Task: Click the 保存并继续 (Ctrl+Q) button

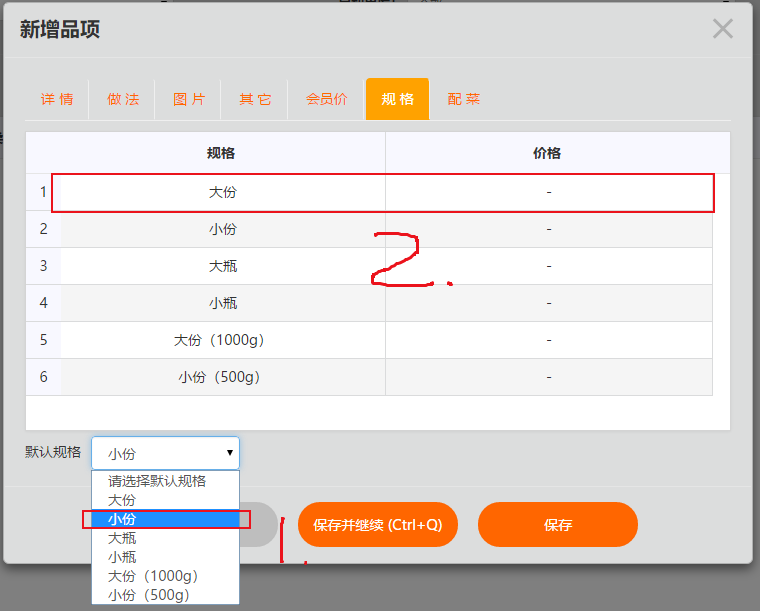Action: pyautogui.click(x=378, y=525)
